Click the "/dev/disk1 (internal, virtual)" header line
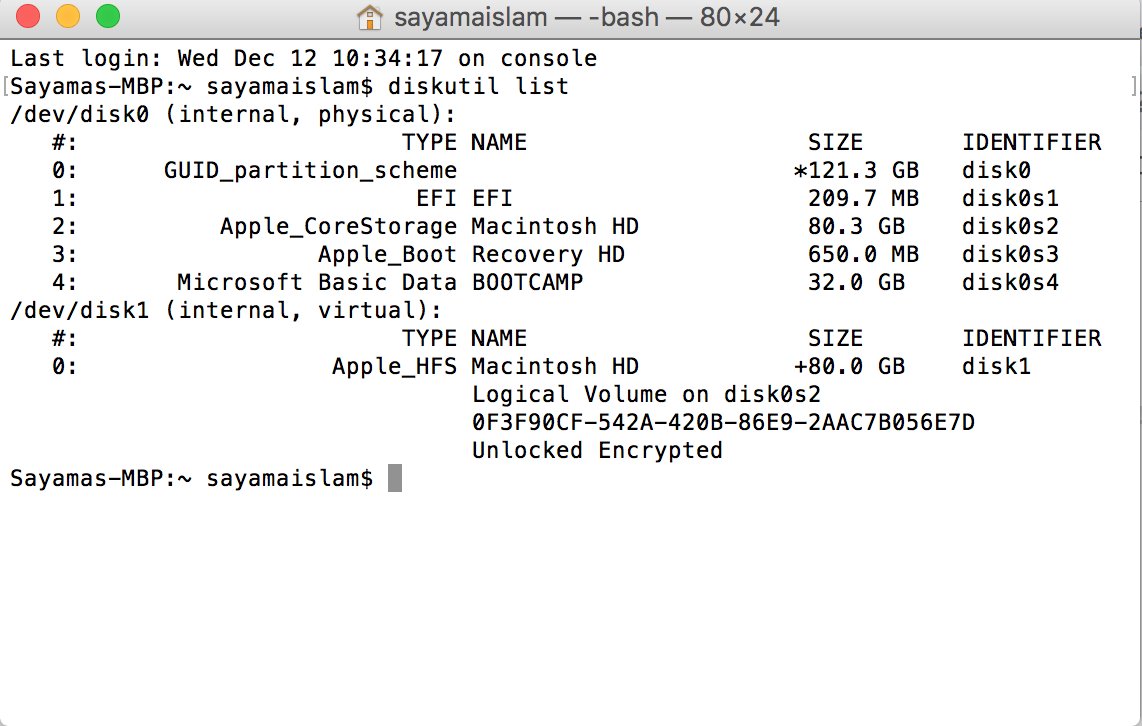The image size is (1142, 726). click(226, 311)
